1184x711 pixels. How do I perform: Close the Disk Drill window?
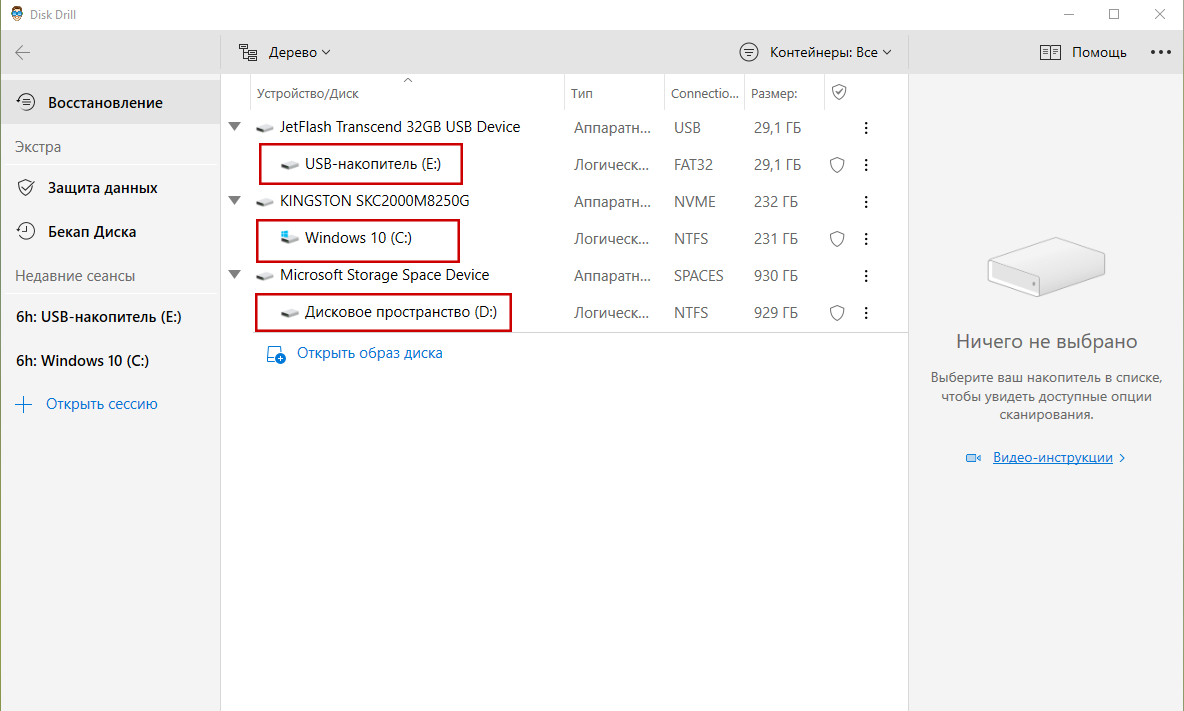[x=1160, y=14]
